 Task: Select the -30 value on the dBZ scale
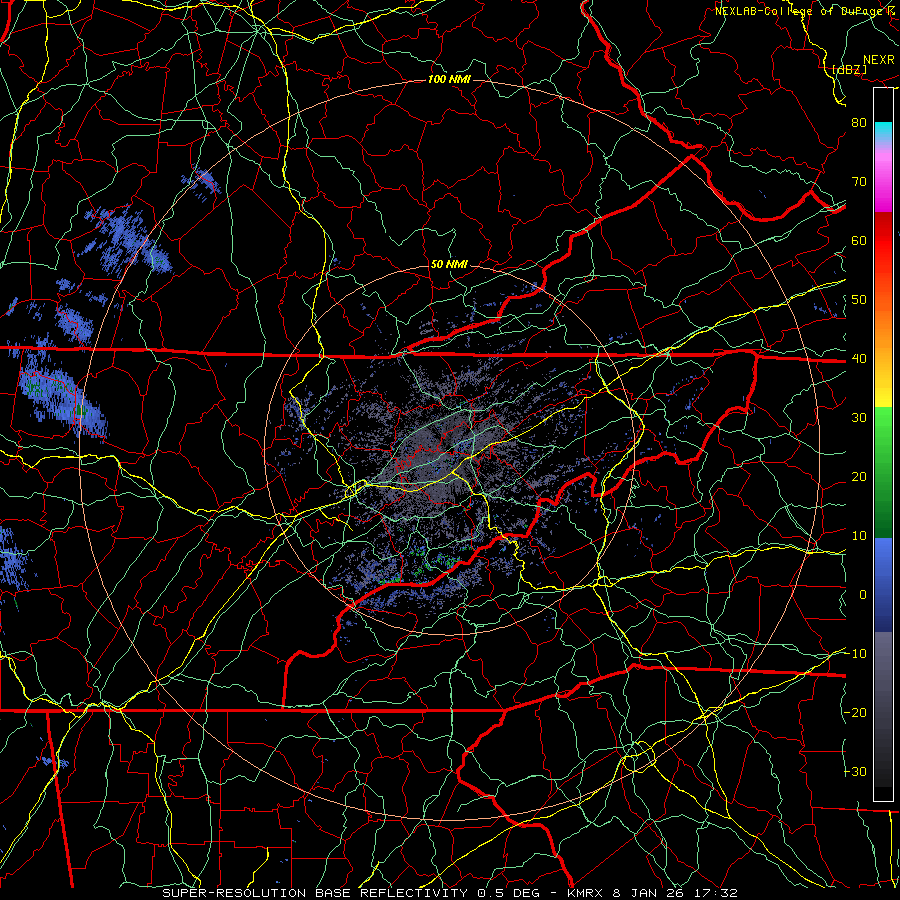tap(855, 772)
